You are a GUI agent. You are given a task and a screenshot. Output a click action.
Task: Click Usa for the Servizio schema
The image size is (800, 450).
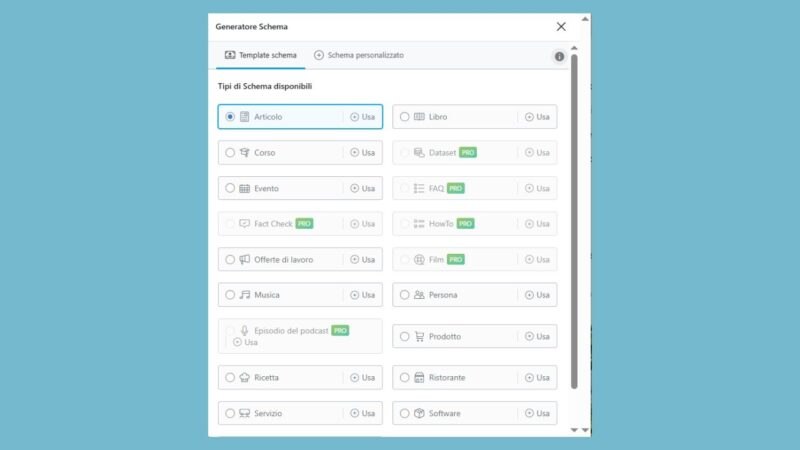click(363, 413)
